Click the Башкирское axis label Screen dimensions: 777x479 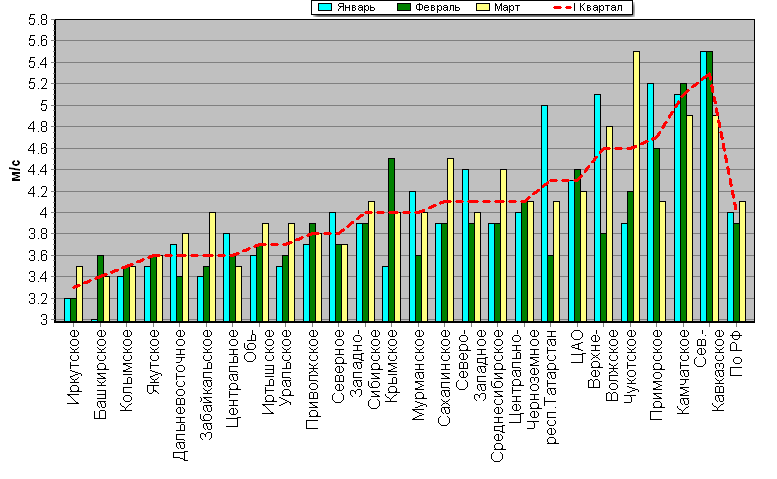(x=100, y=374)
